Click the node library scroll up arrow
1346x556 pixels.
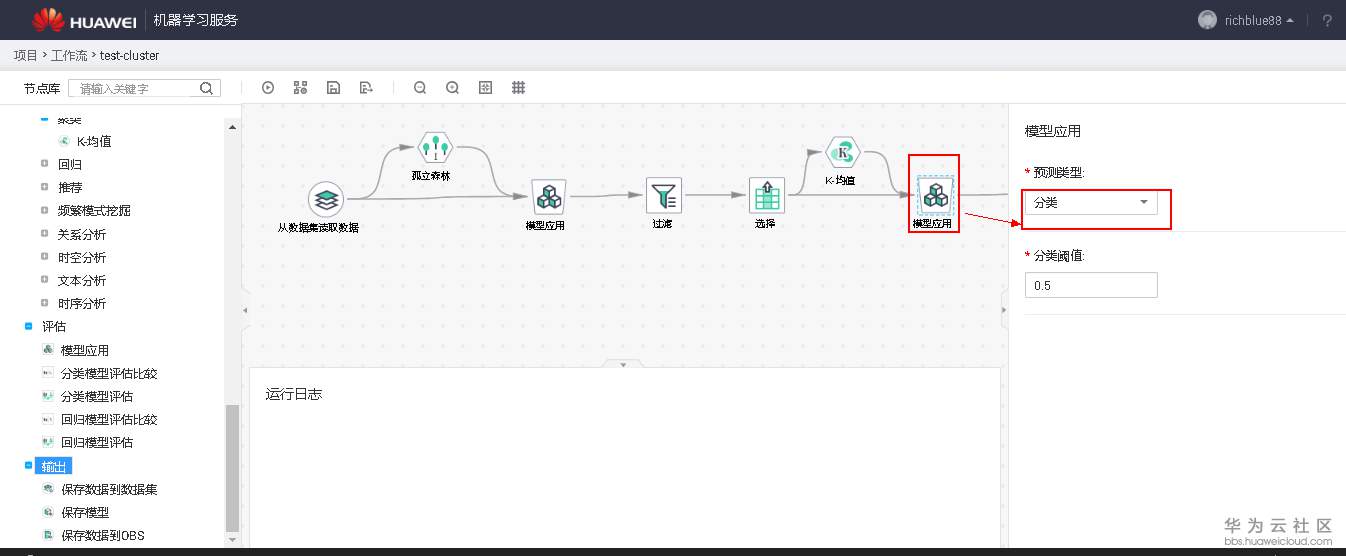pos(233,127)
